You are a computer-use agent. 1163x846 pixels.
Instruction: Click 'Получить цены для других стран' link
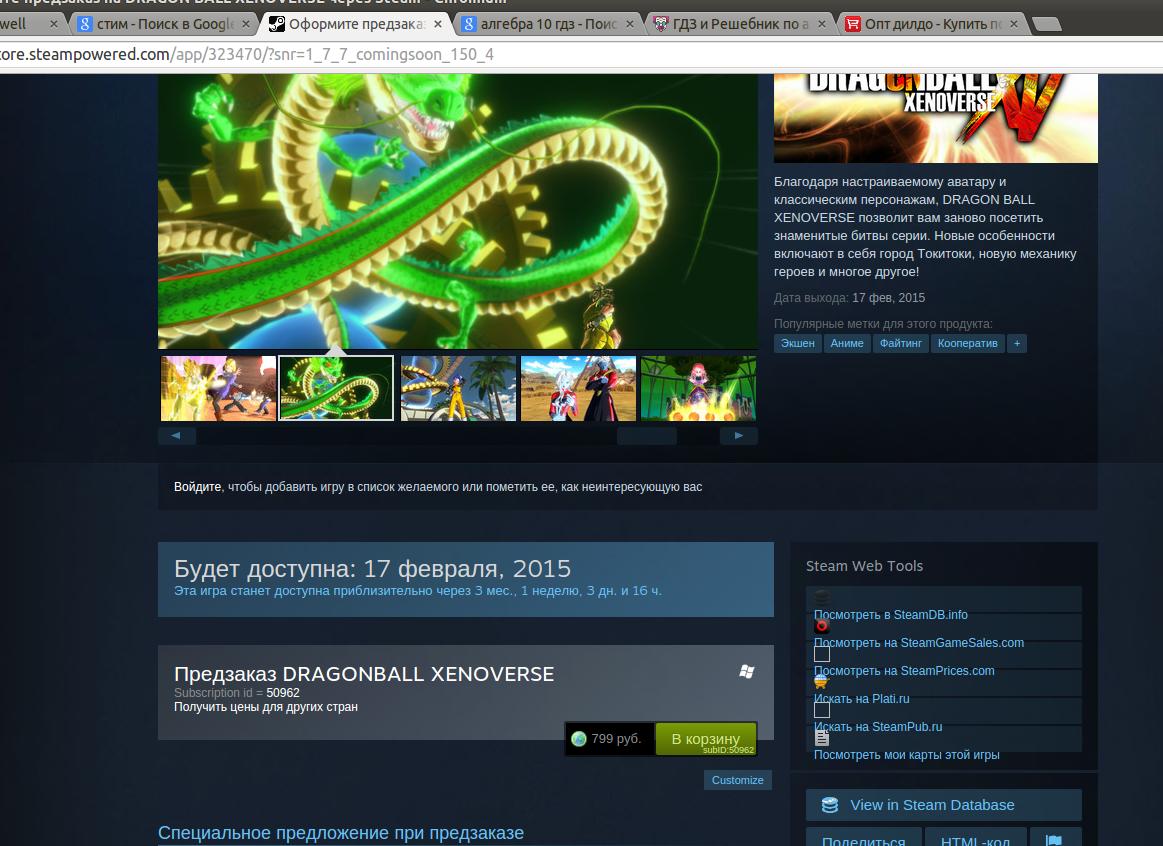tap(266, 707)
